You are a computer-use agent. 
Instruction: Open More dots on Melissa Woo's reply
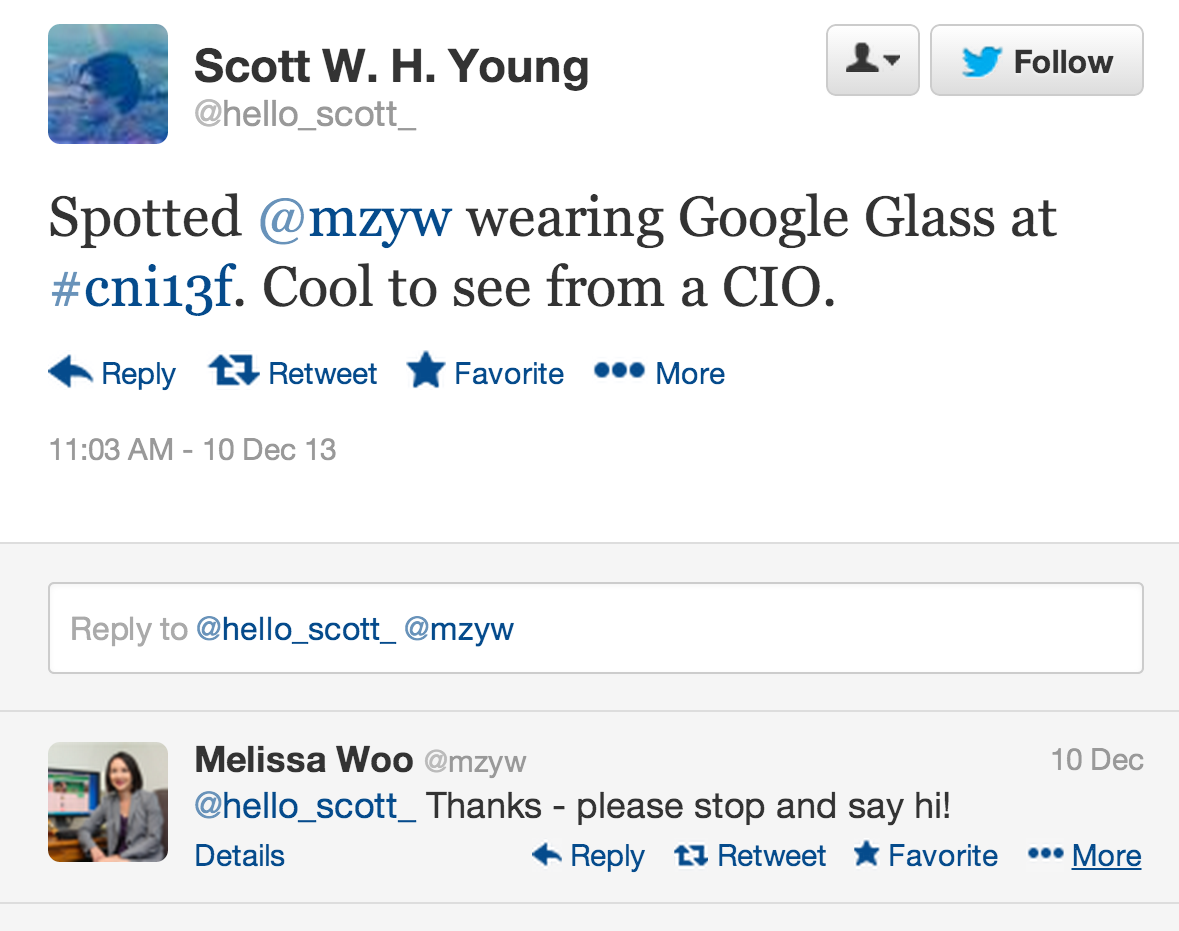pyautogui.click(x=1045, y=855)
